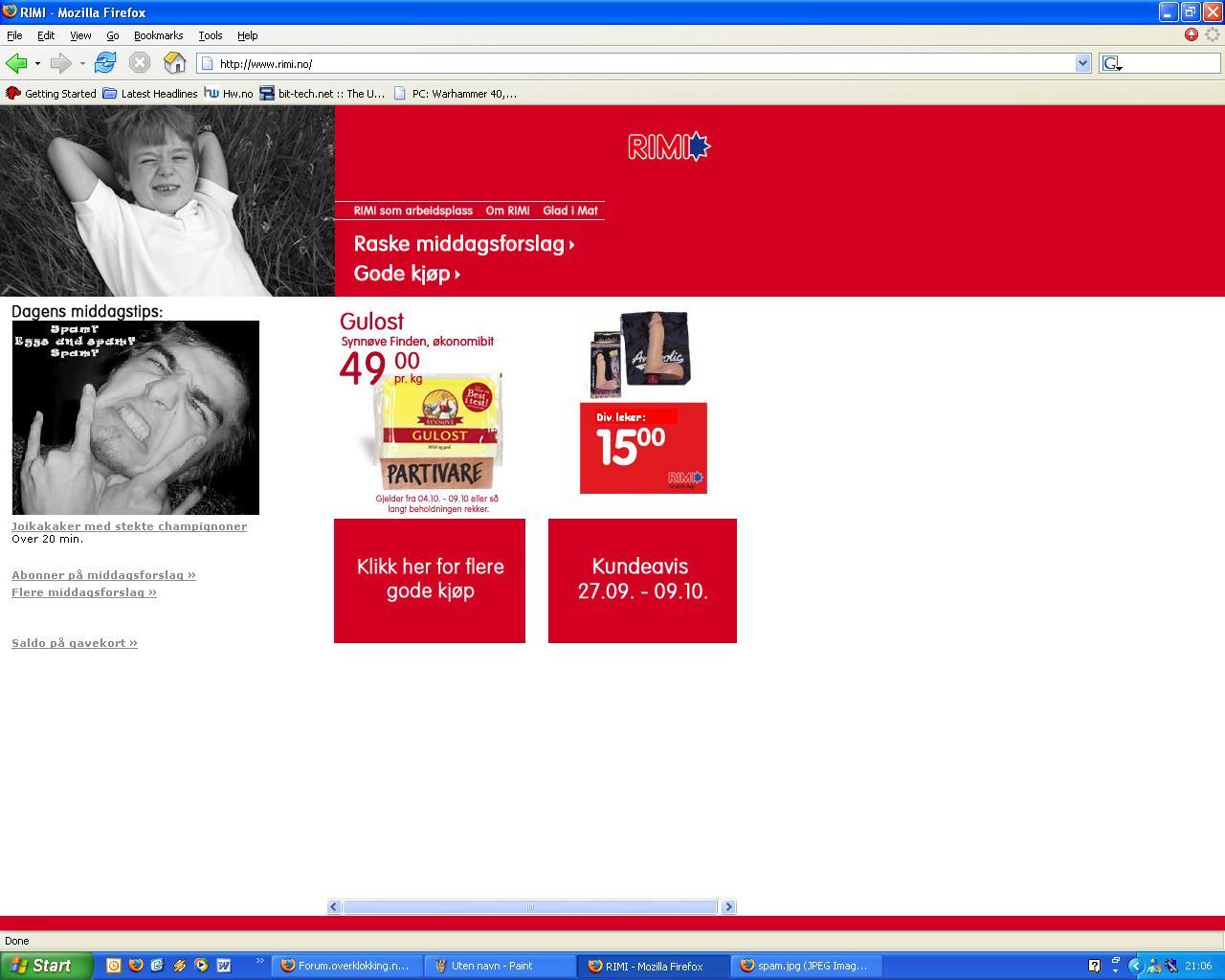Click the grey Forward arrow

pyautogui.click(x=60, y=63)
